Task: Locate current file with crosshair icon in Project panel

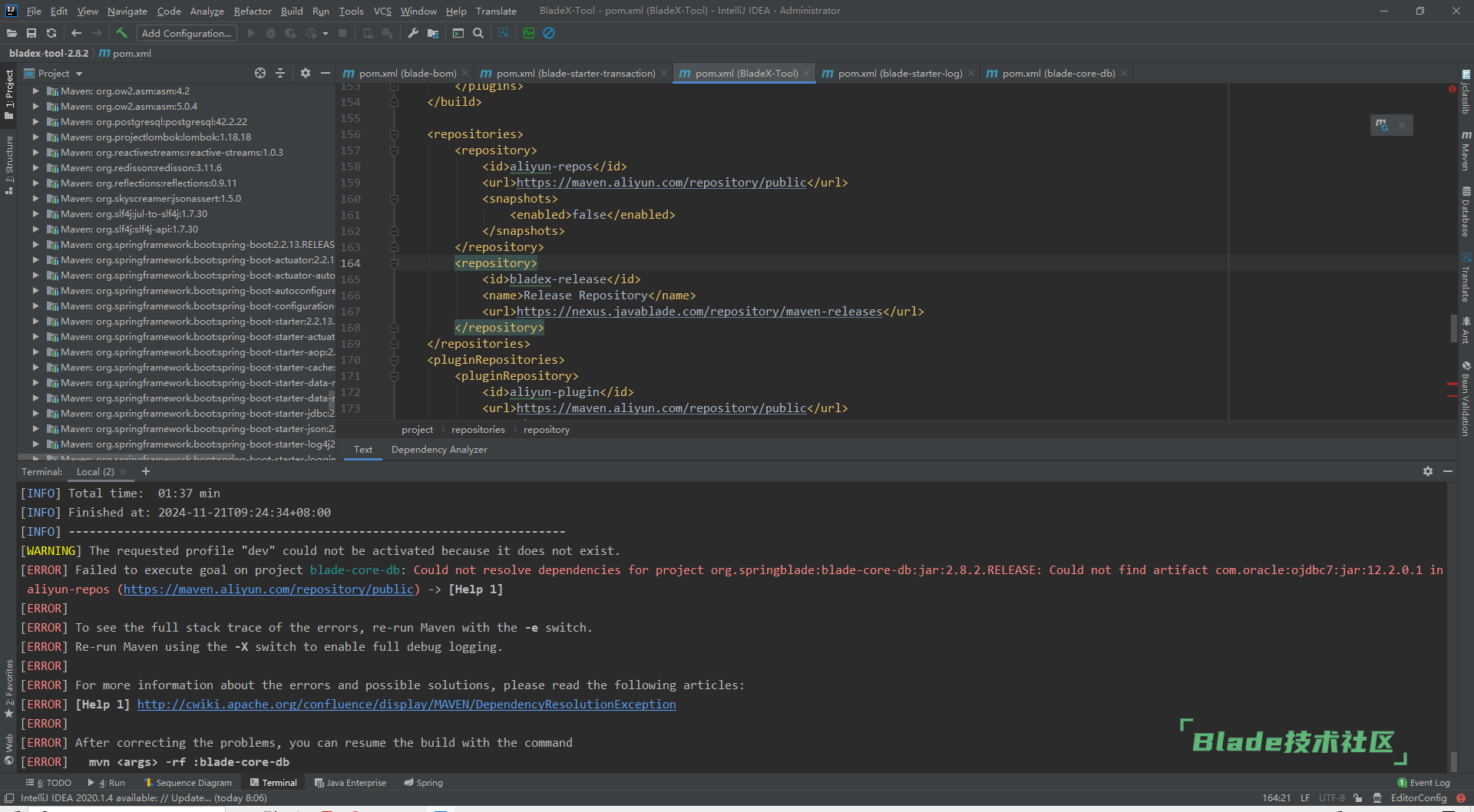Action: coord(260,73)
